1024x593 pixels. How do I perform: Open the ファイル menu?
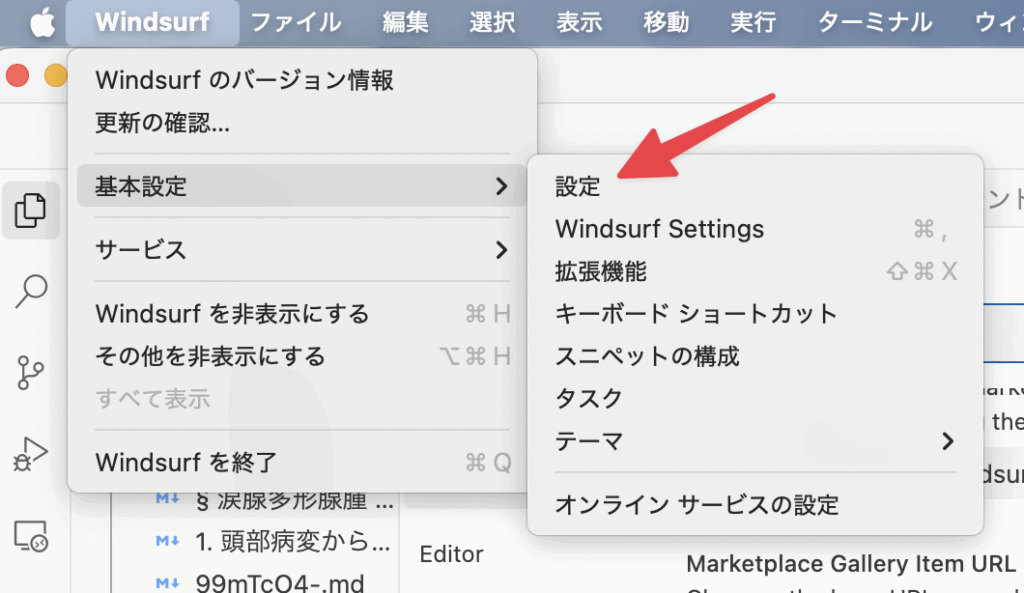296,23
